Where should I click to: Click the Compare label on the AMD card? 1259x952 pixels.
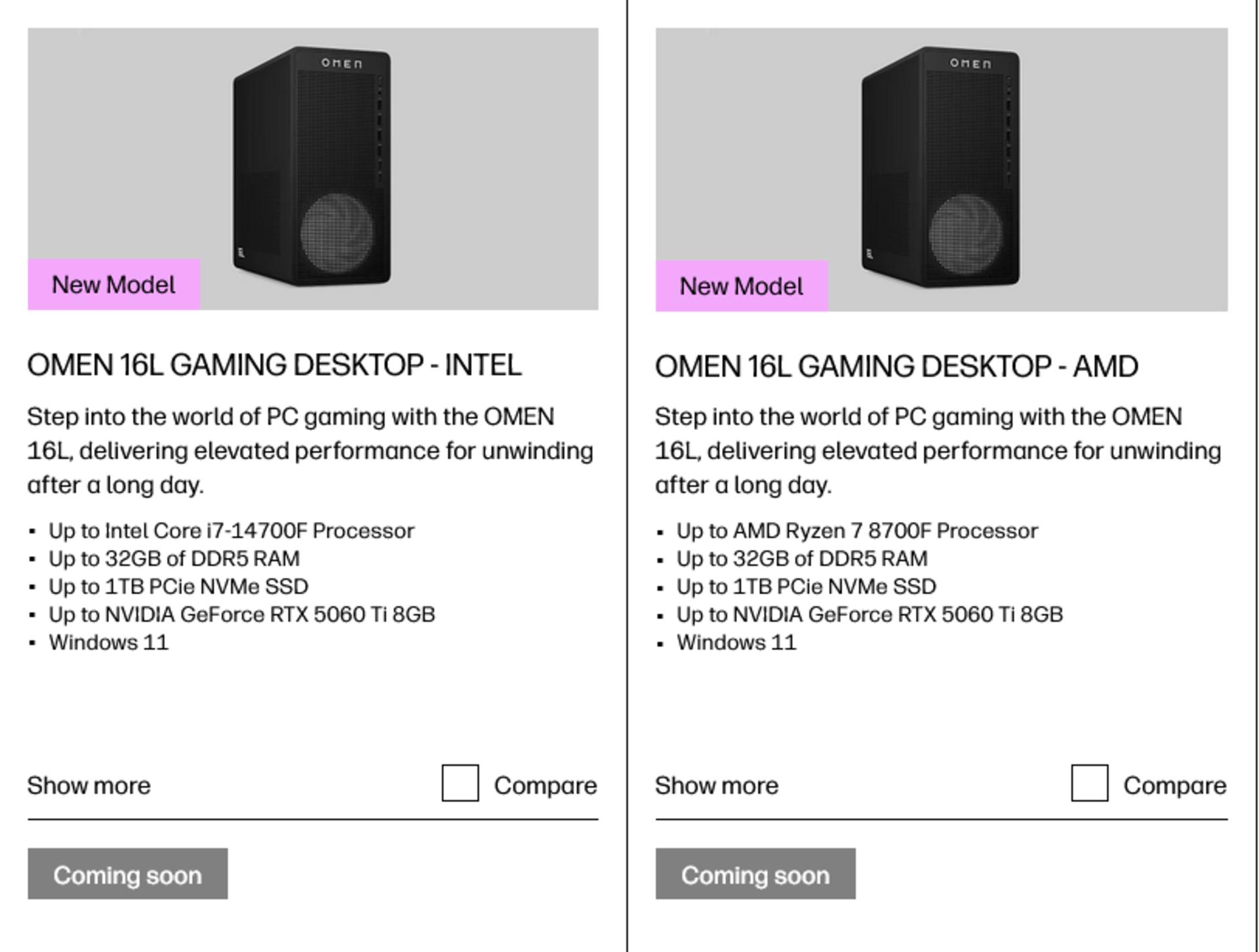pyautogui.click(x=1175, y=785)
